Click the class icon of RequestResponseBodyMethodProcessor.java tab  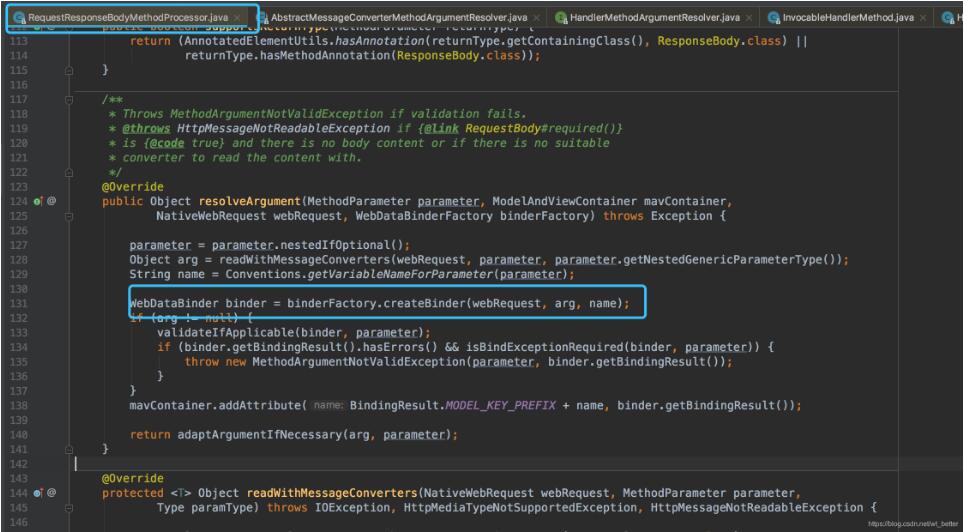[x=19, y=18]
